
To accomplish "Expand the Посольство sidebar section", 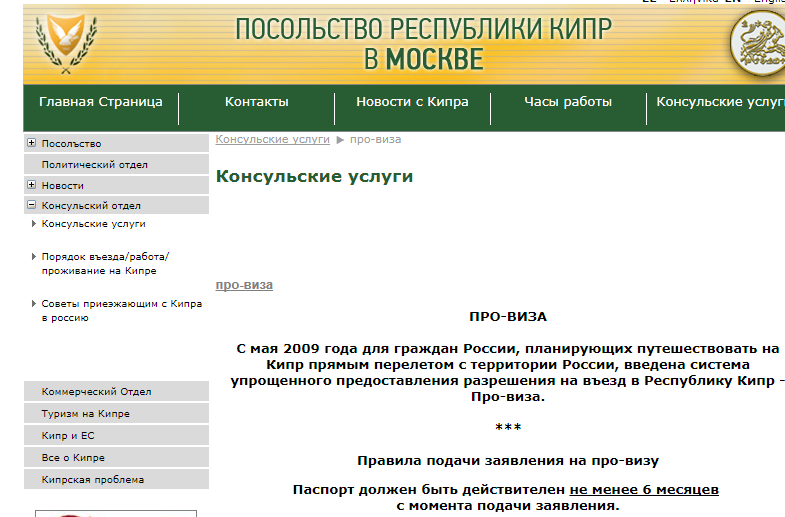I will [x=32, y=143].
